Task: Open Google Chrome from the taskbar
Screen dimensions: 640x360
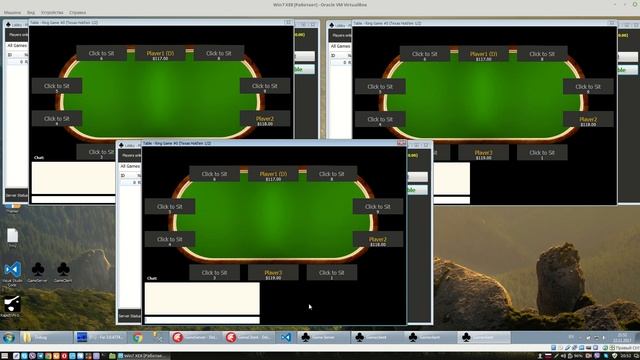Action: coord(138,338)
